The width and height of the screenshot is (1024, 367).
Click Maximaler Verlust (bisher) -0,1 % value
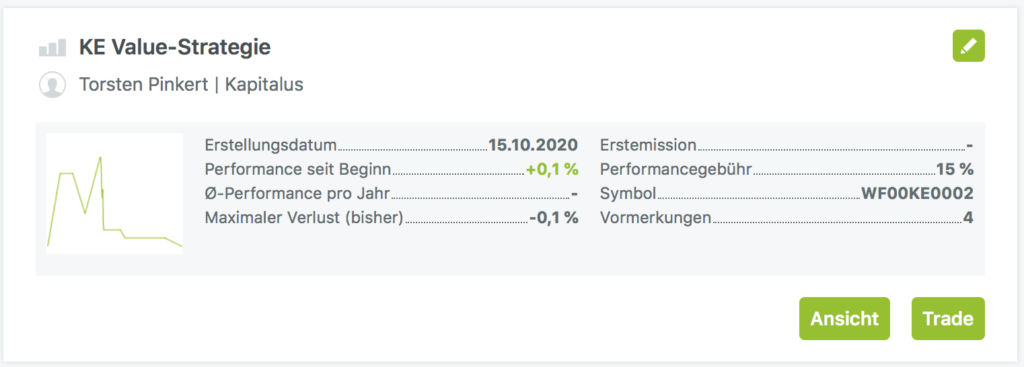(553, 218)
